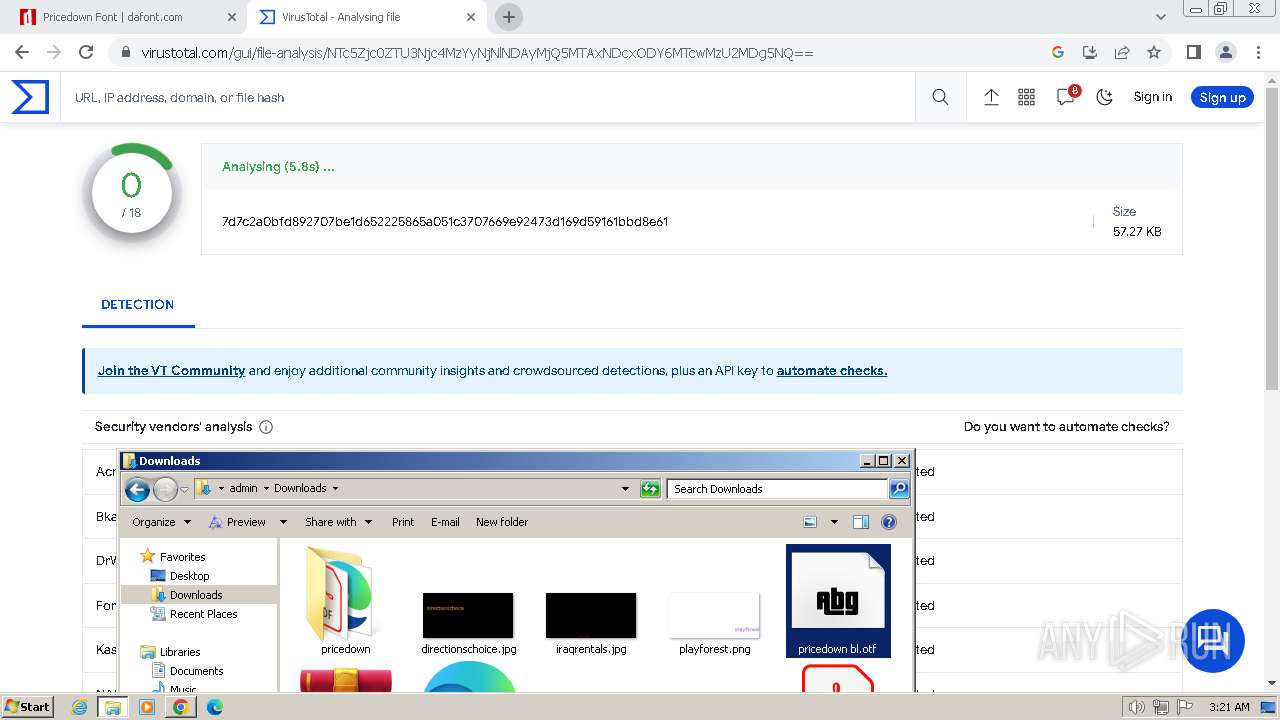Open the notifications speech bubble icon

pos(1066,96)
